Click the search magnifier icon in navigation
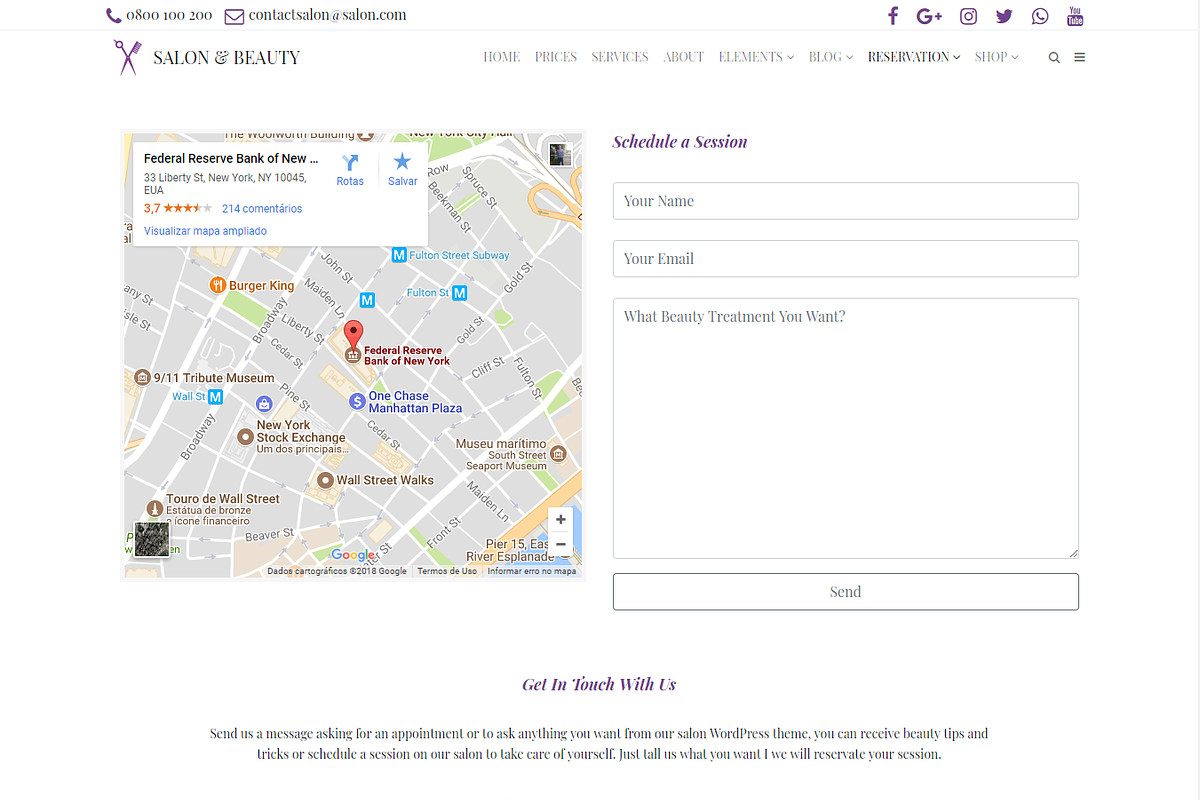Image resolution: width=1200 pixels, height=800 pixels. [x=1054, y=58]
